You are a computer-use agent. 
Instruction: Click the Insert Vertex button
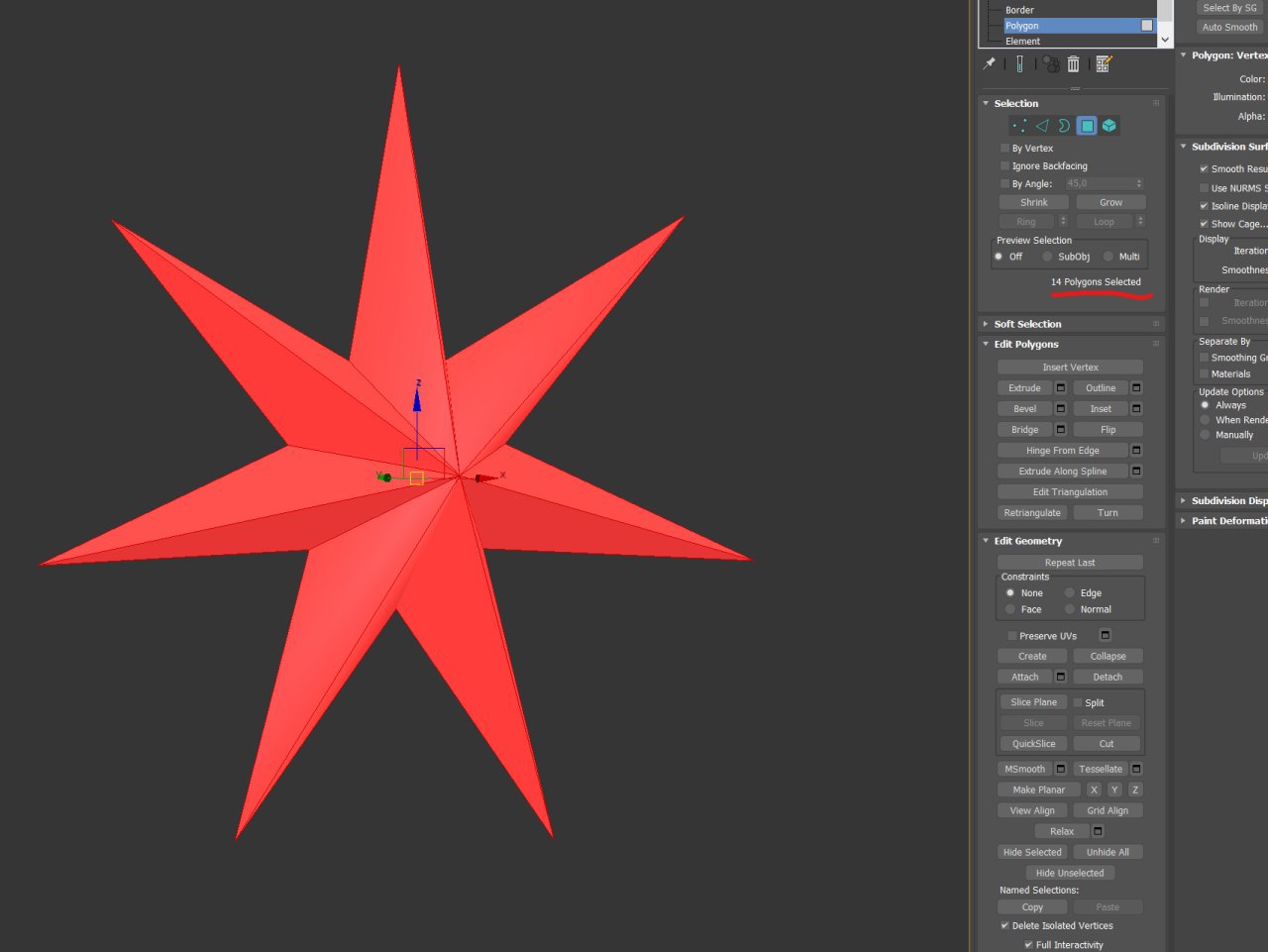pos(1070,368)
